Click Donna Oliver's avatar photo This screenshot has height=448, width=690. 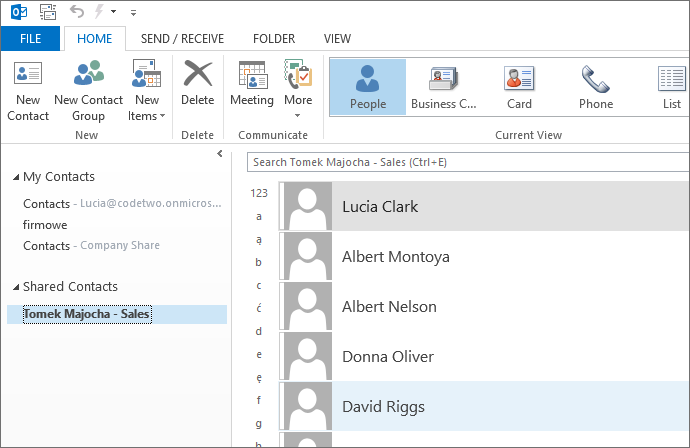tap(307, 356)
